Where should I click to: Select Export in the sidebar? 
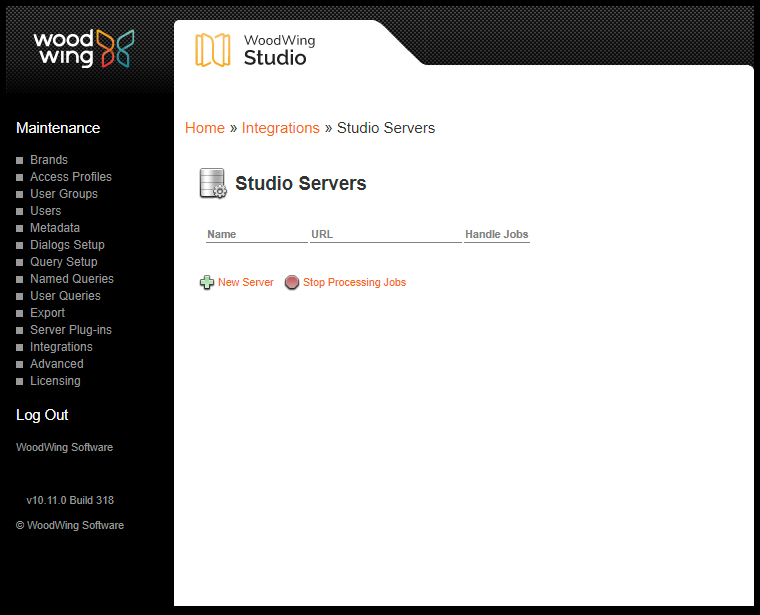pyautogui.click(x=48, y=313)
